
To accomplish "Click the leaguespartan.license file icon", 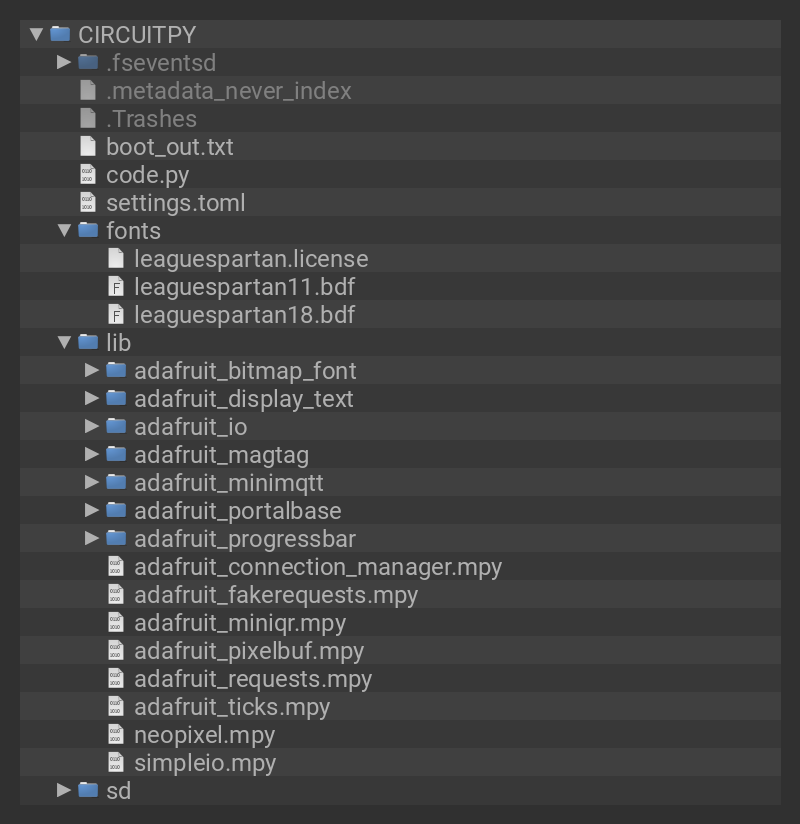I will point(116,258).
